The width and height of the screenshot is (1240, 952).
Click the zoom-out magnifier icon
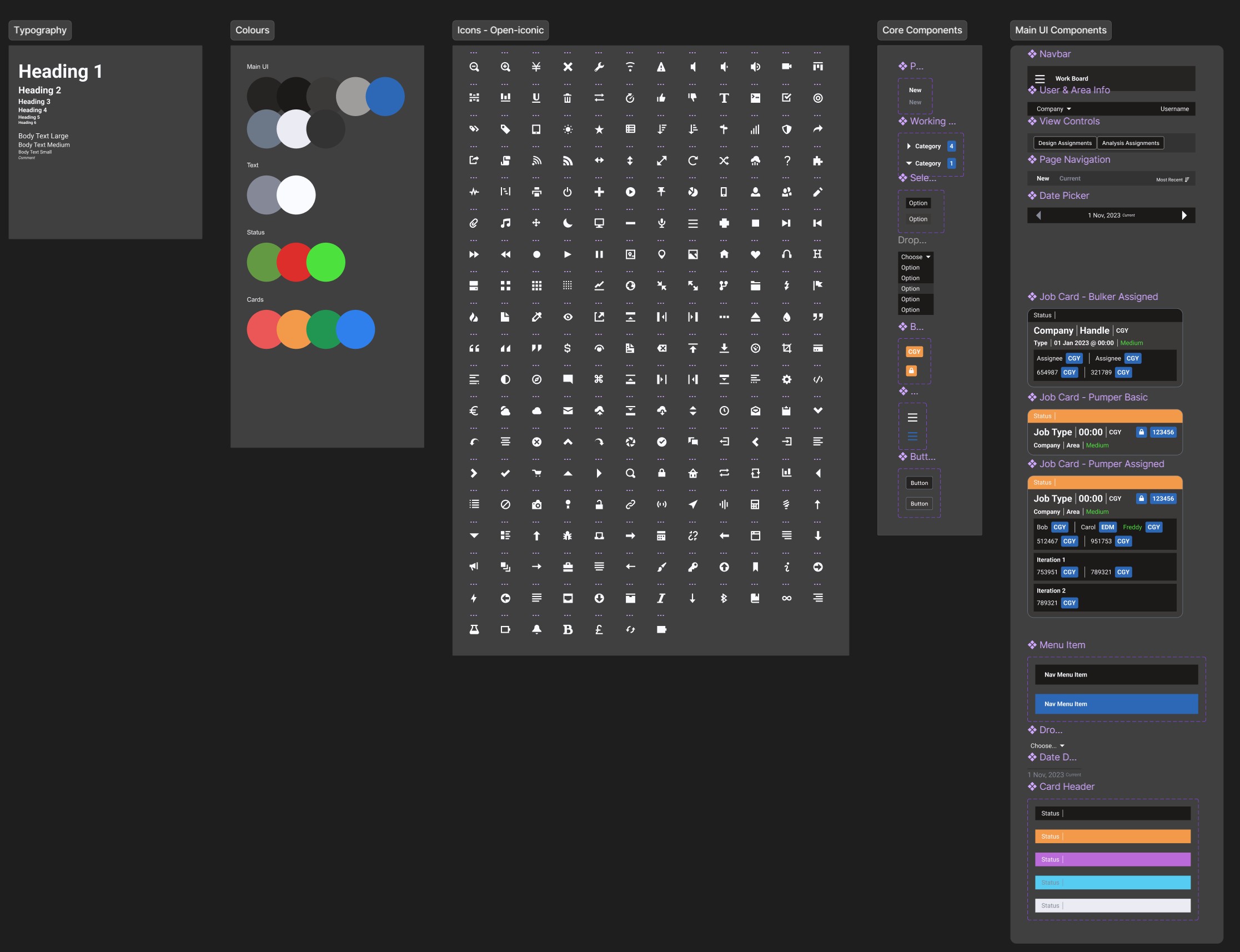474,67
